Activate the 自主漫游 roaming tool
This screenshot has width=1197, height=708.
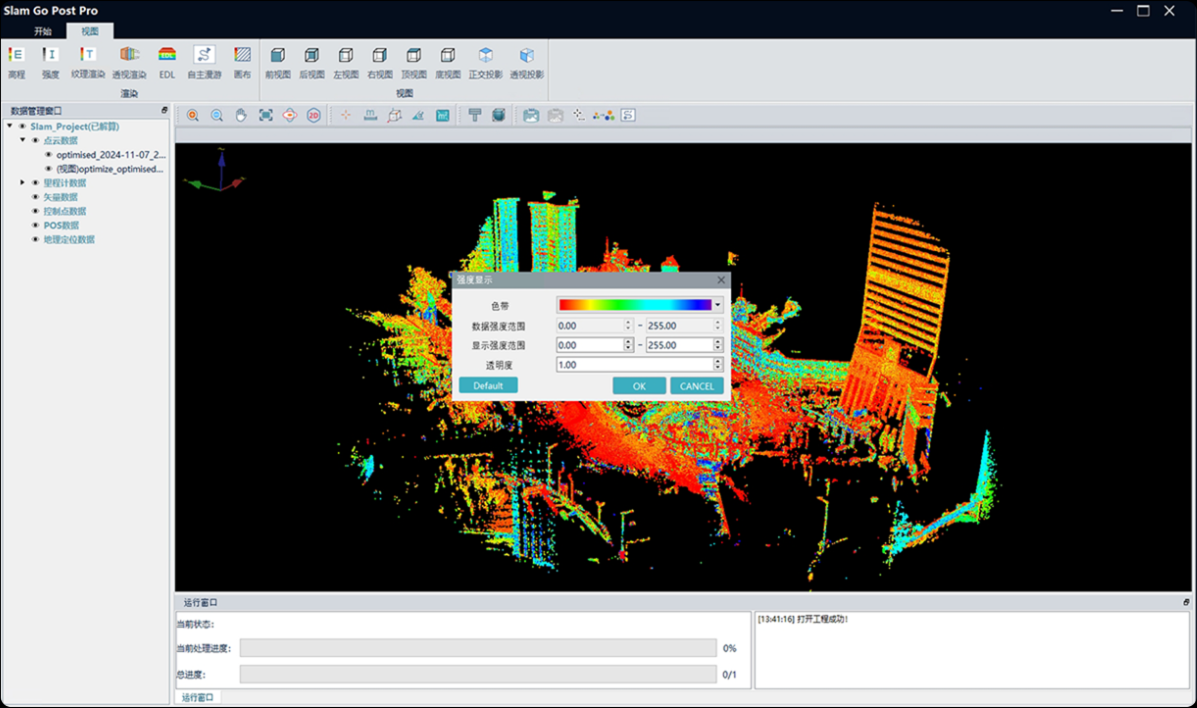point(204,56)
